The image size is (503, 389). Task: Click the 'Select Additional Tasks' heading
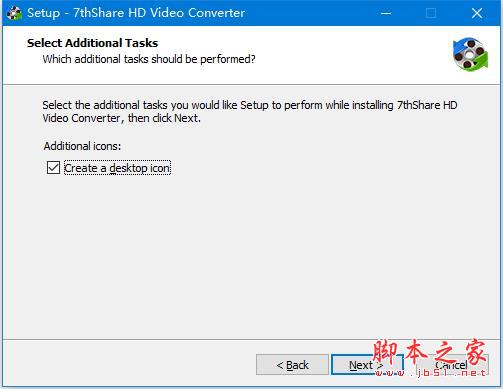92,43
